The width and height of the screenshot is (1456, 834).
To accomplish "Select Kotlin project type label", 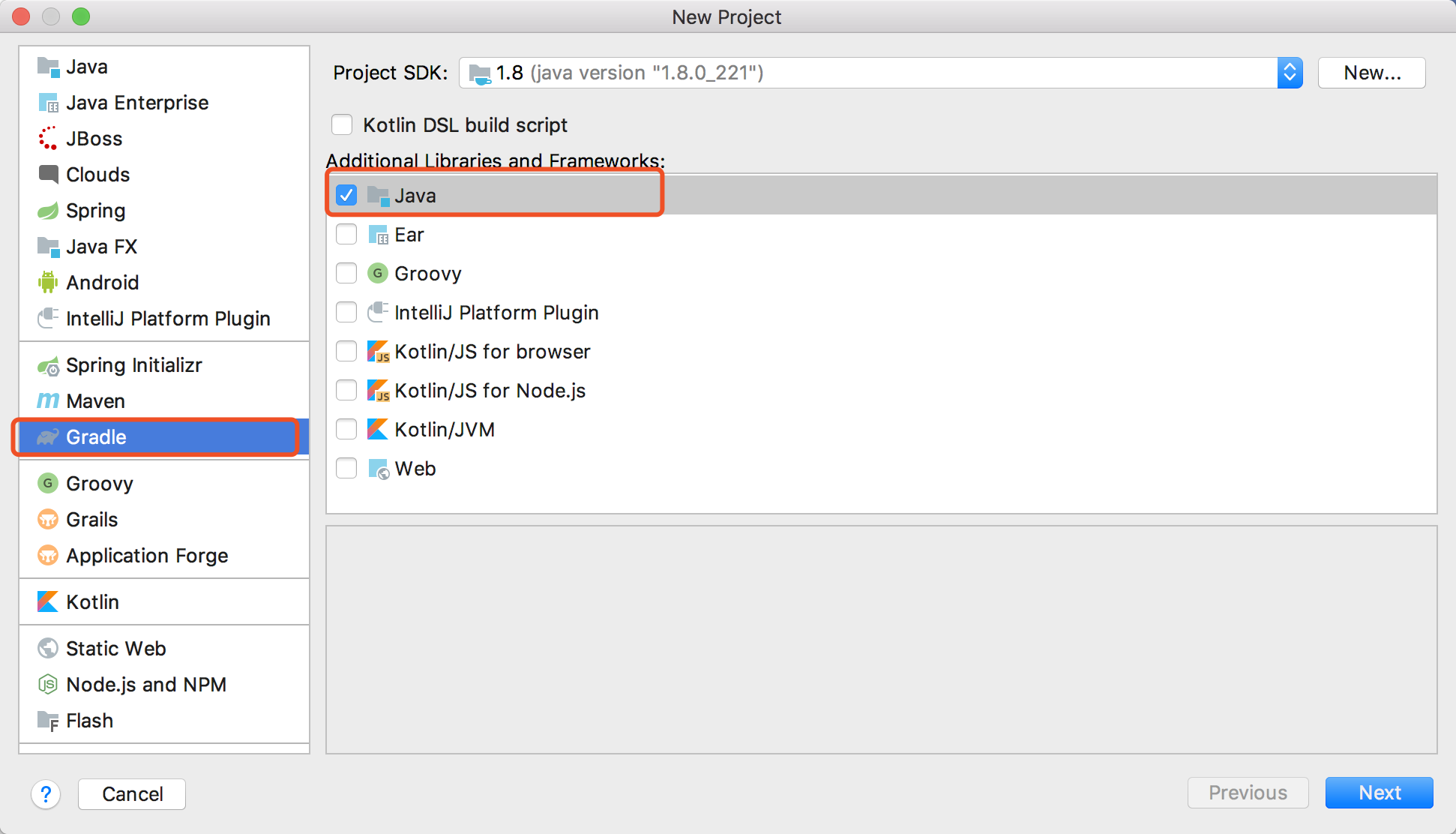I will [x=92, y=602].
